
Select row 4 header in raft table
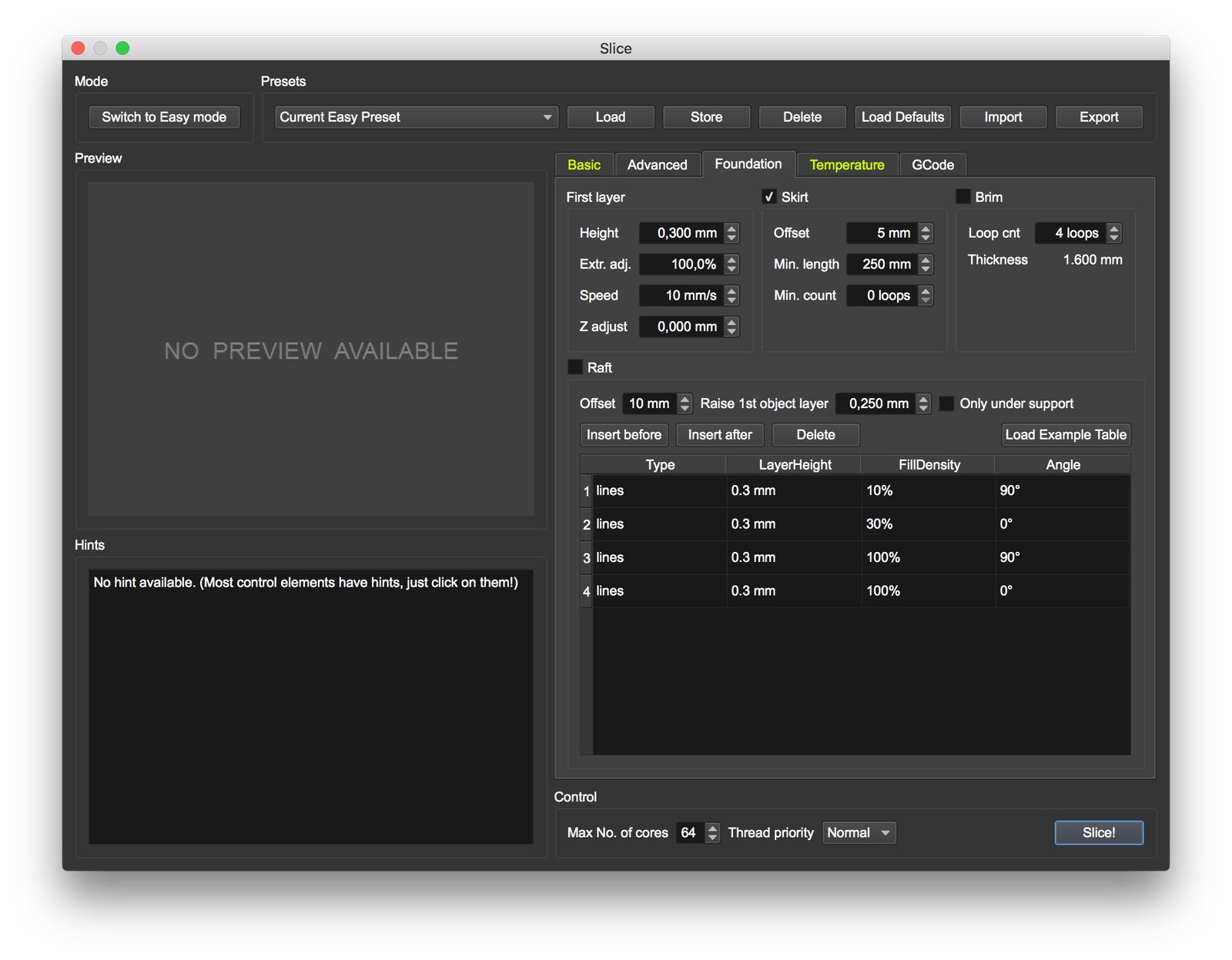pos(586,591)
